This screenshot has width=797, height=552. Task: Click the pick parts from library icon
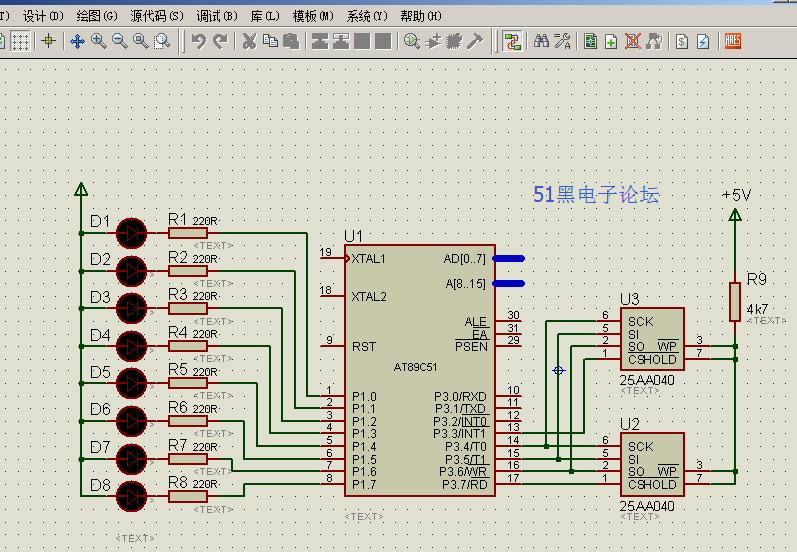(412, 41)
